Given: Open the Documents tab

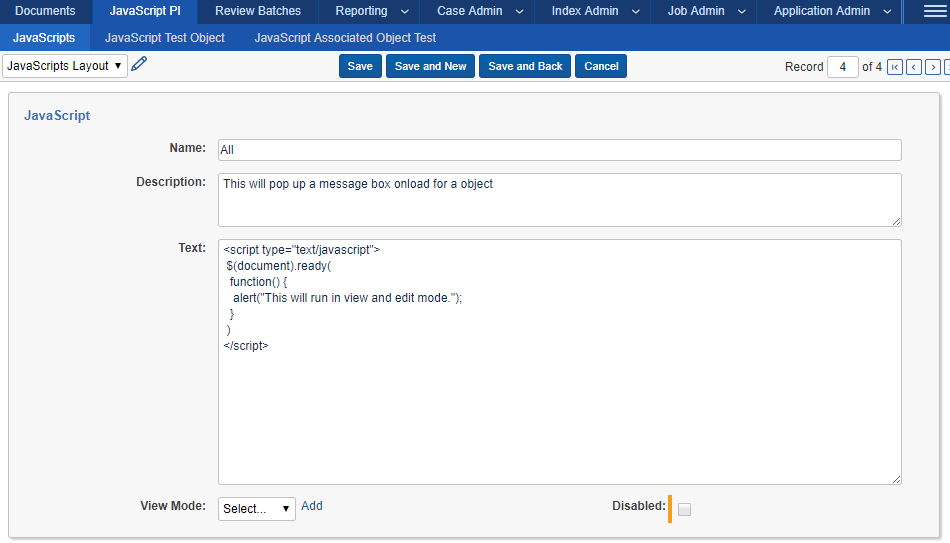Looking at the screenshot, I should point(45,11).
